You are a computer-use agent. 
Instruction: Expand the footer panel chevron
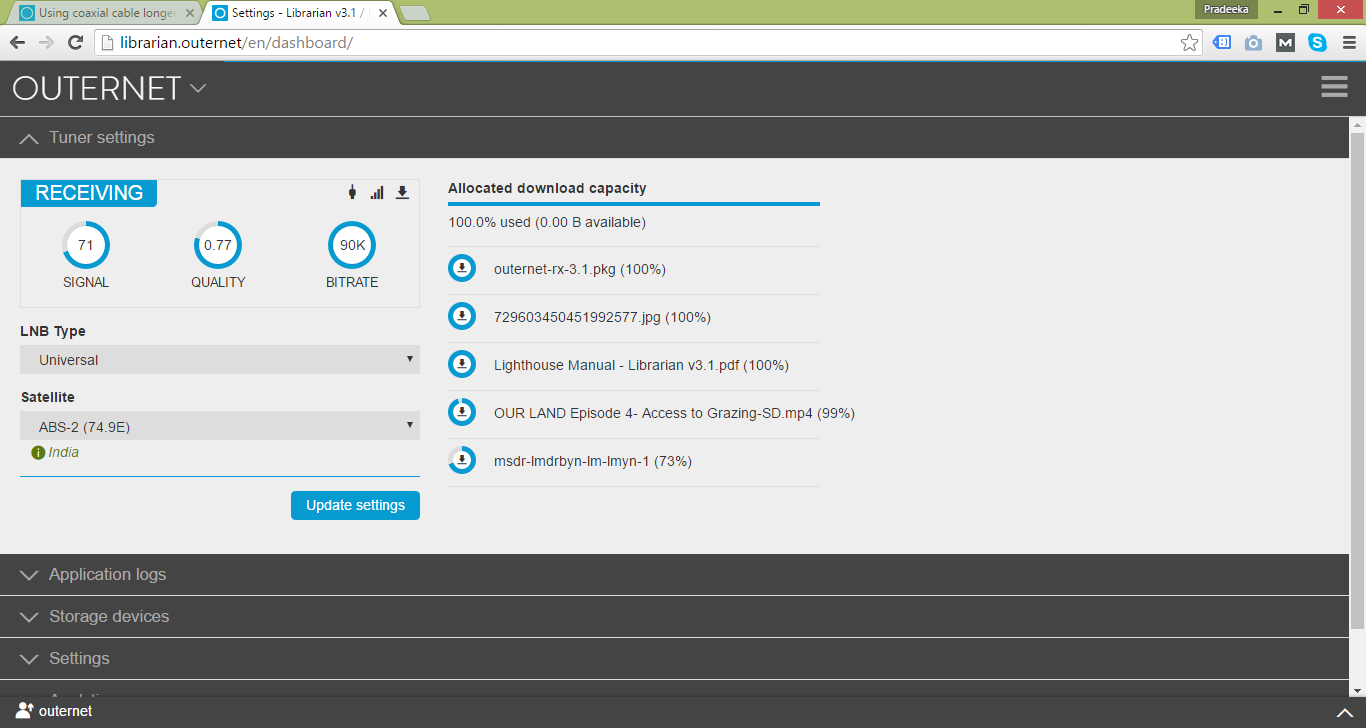point(1344,712)
